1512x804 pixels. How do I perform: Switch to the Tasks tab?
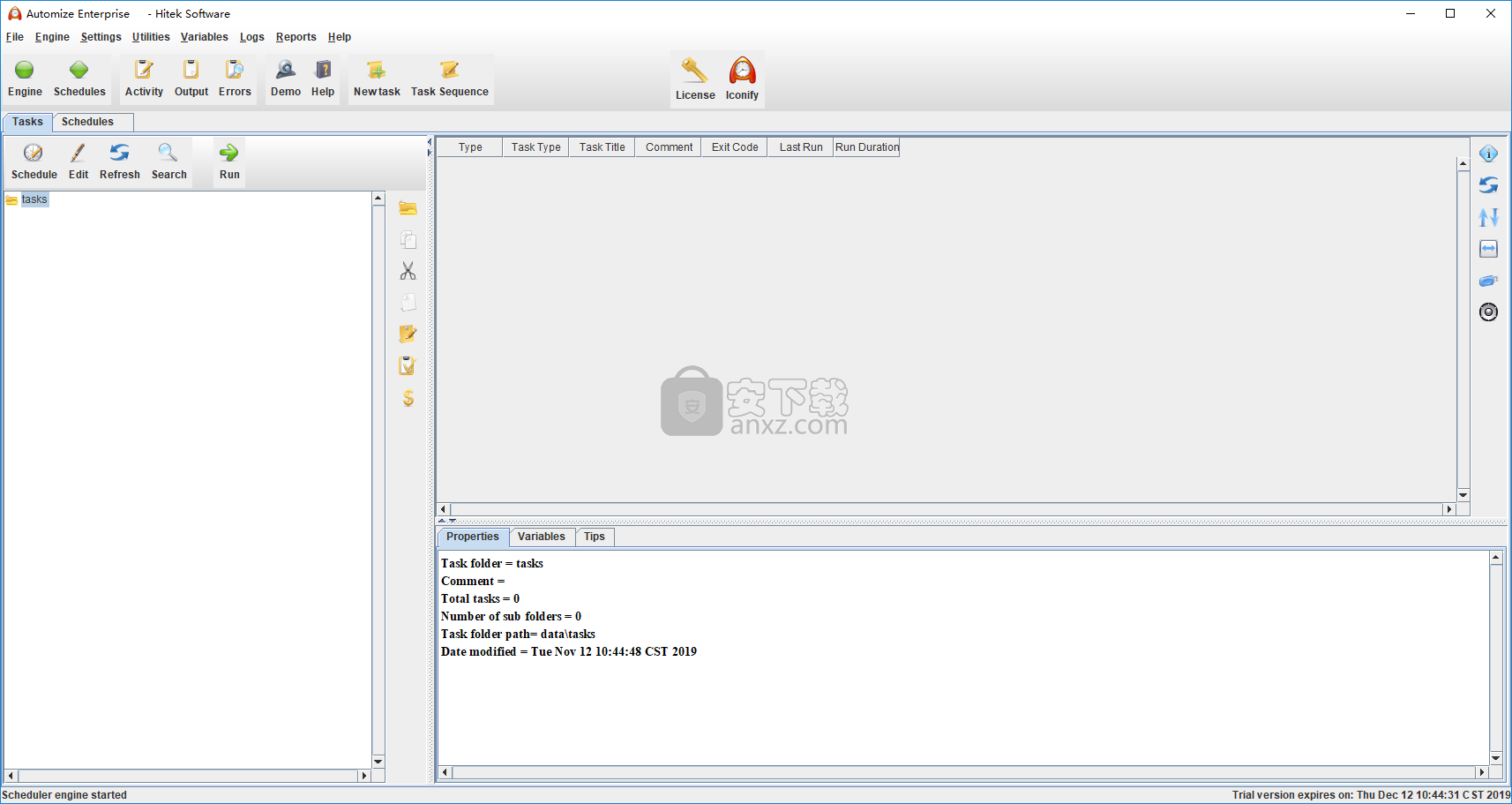click(x=27, y=122)
